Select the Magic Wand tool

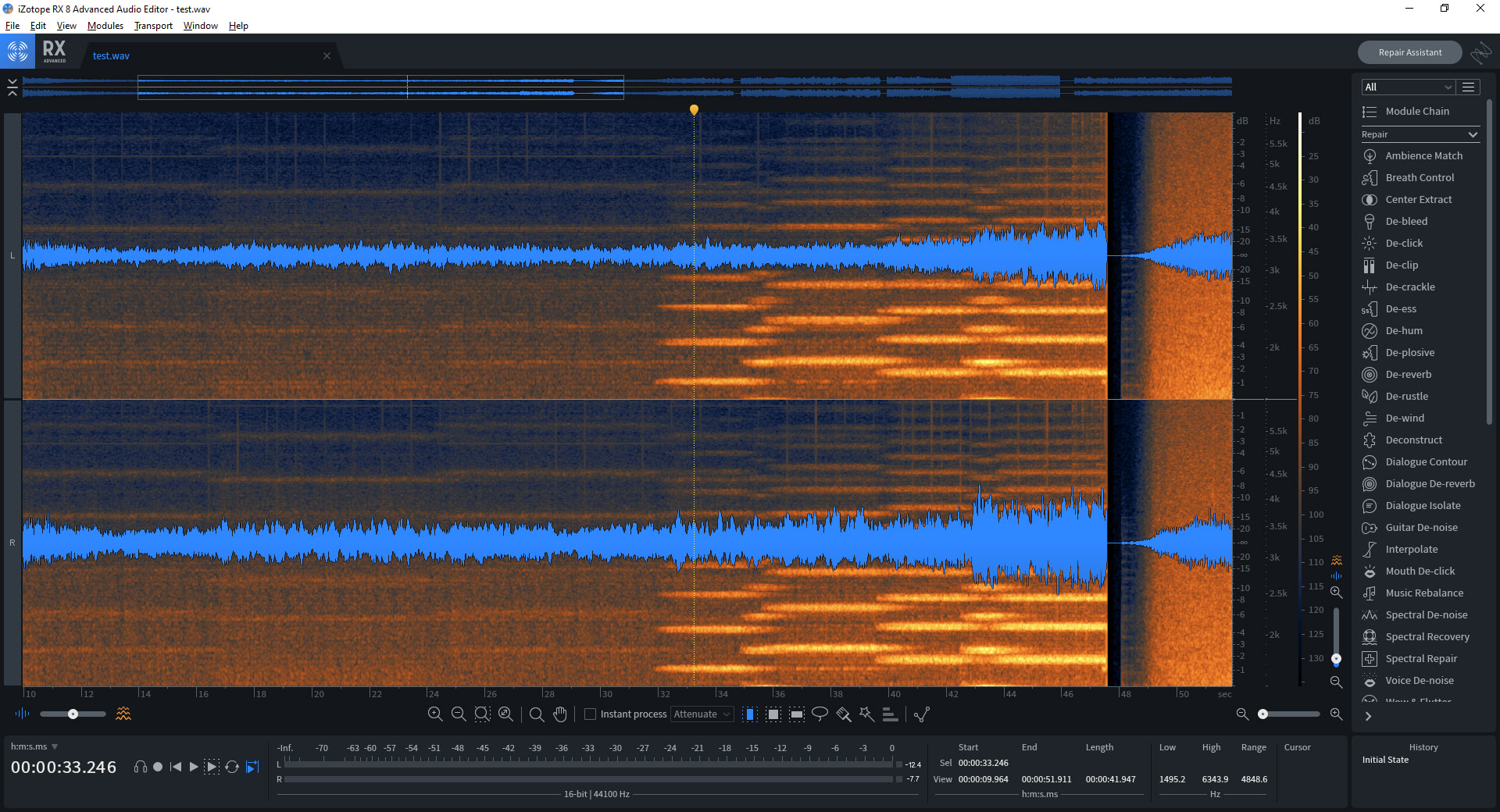point(866,714)
